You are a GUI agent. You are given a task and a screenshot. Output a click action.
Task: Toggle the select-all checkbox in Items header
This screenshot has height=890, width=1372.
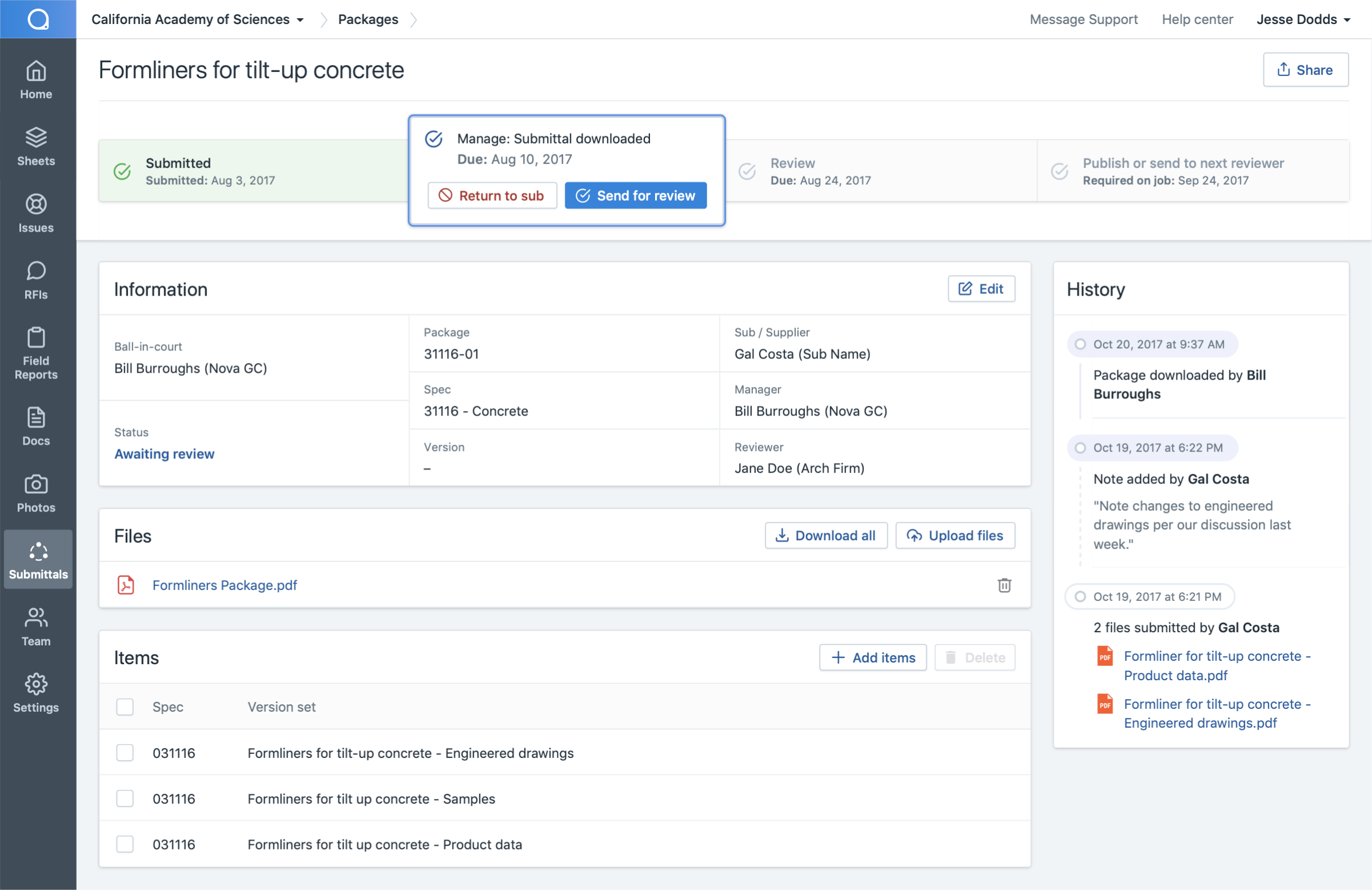(x=125, y=707)
